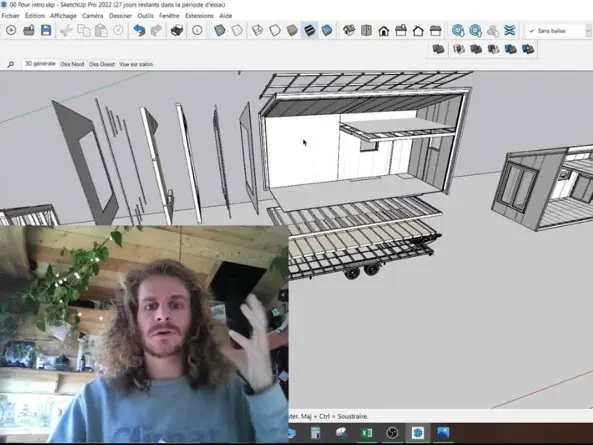Click Split solid tool
The height and width of the screenshot is (445, 593).
pos(528,49)
